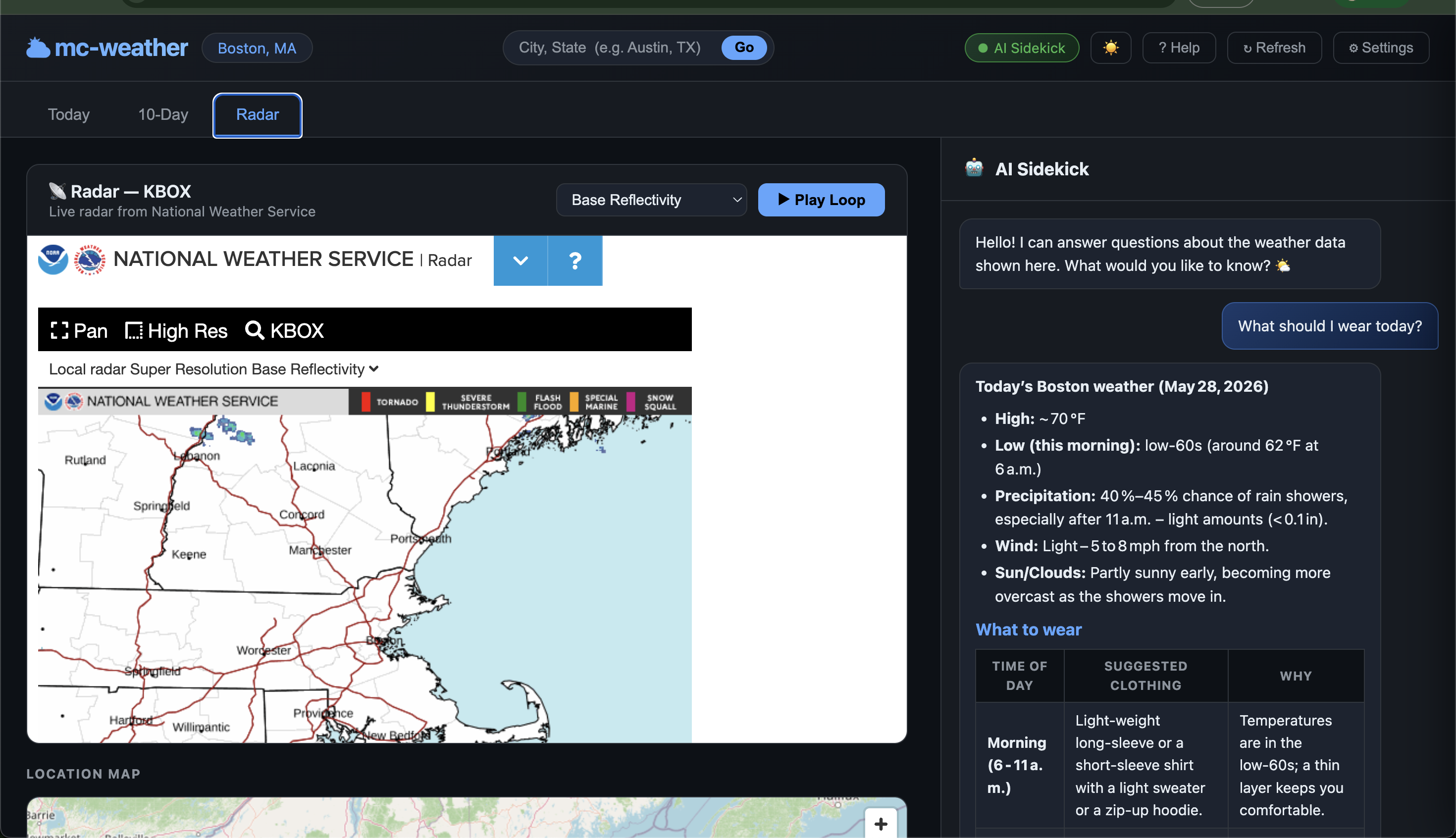Image resolution: width=1456 pixels, height=838 pixels.
Task: Click the AI Sidekick robot icon
Action: tap(974, 168)
